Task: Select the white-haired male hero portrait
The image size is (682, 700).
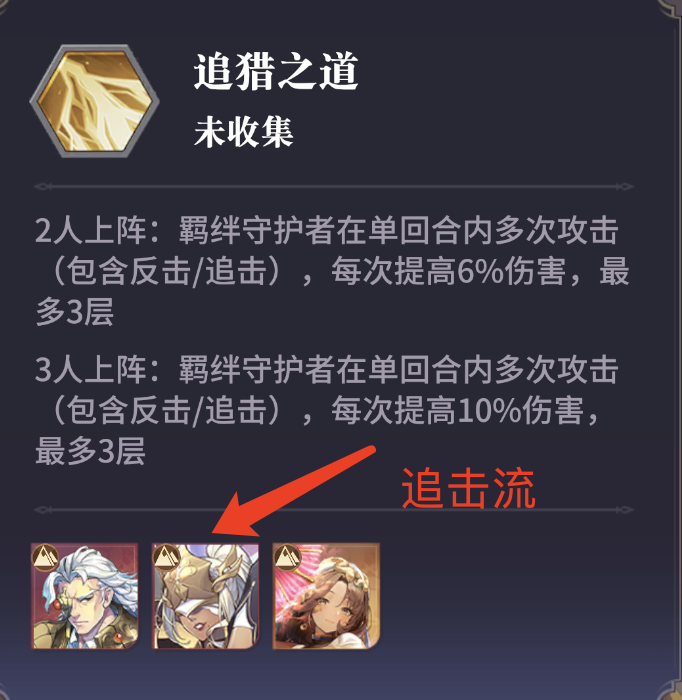Action: (85, 596)
